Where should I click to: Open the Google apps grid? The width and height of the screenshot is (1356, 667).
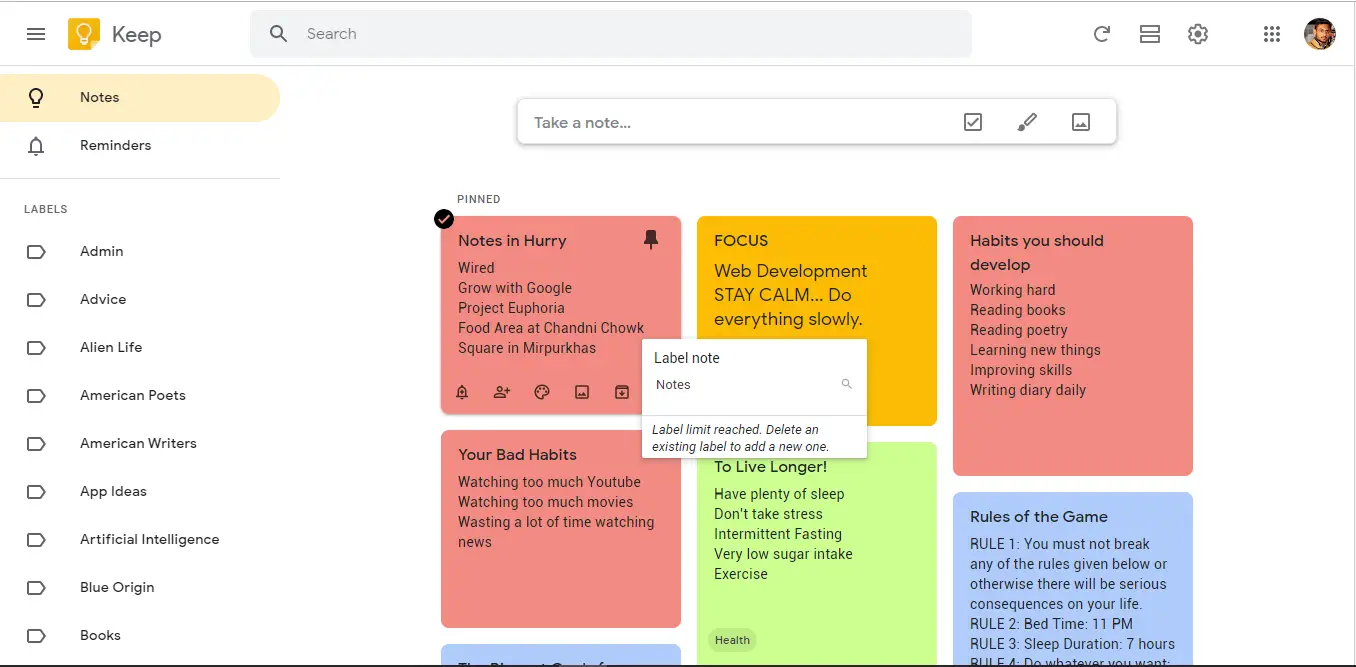[x=1272, y=33]
